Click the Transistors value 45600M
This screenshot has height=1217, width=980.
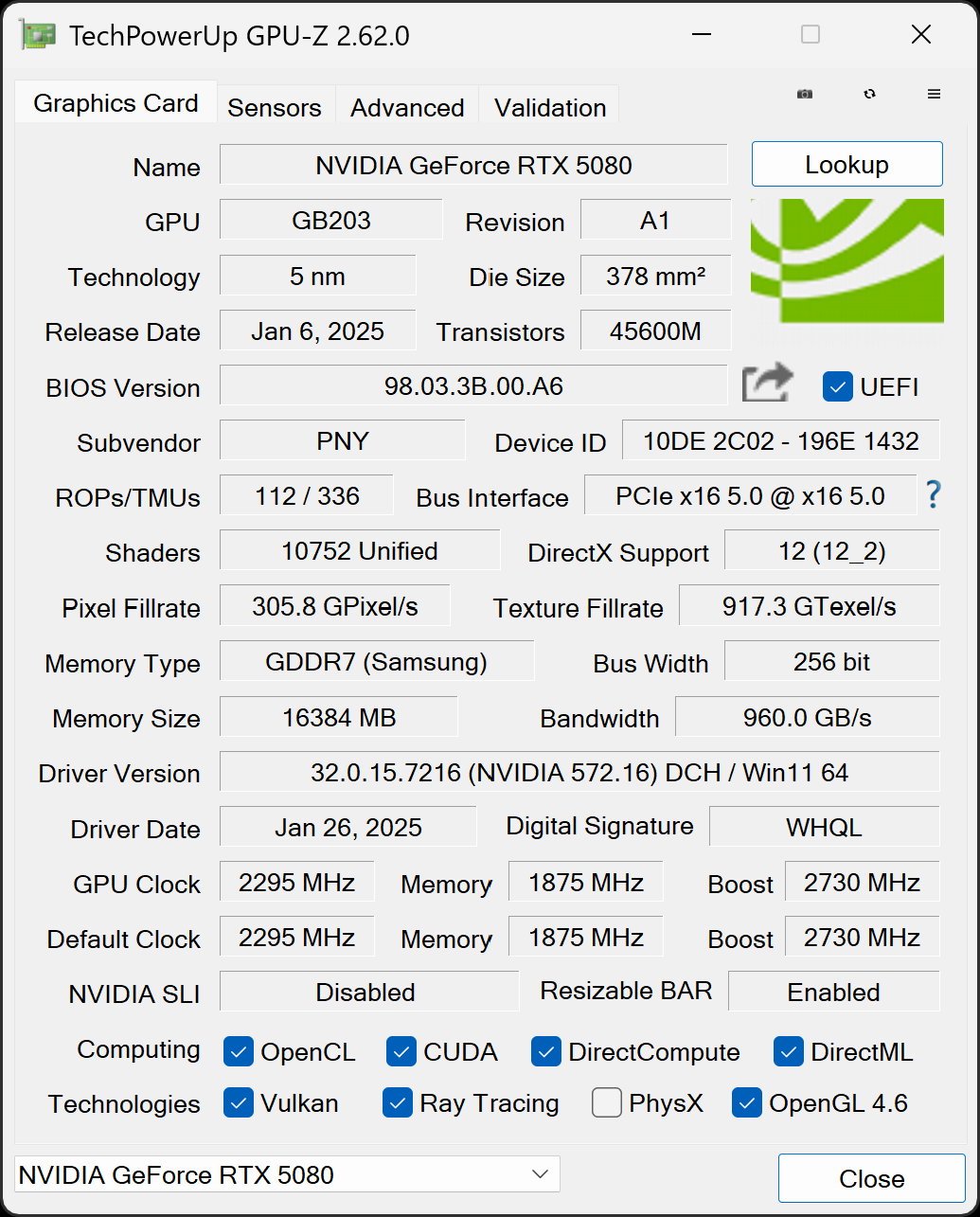[x=655, y=331]
